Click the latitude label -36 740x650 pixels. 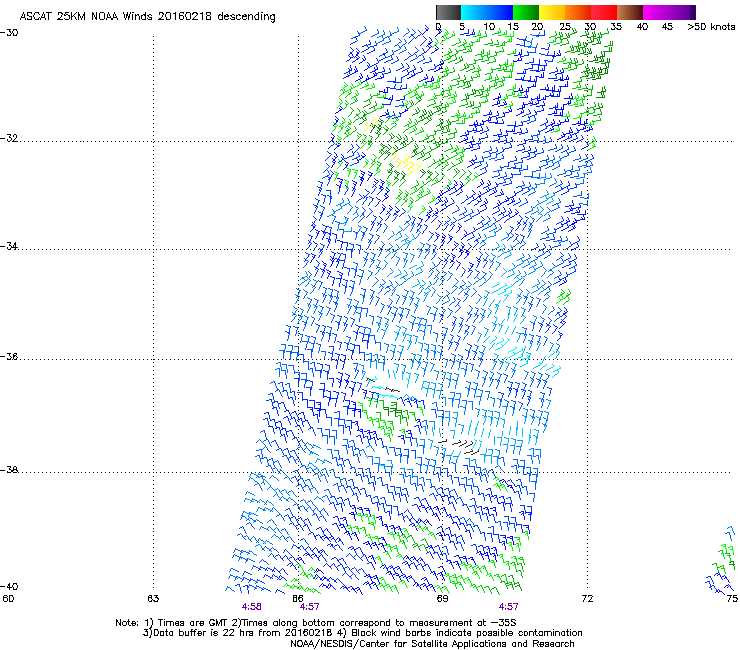pos(9,357)
